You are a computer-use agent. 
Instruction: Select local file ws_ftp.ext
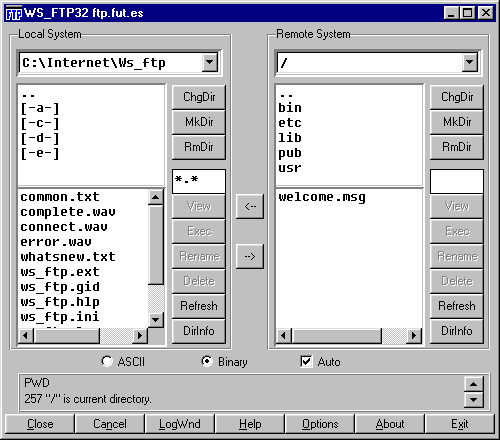pos(60,272)
